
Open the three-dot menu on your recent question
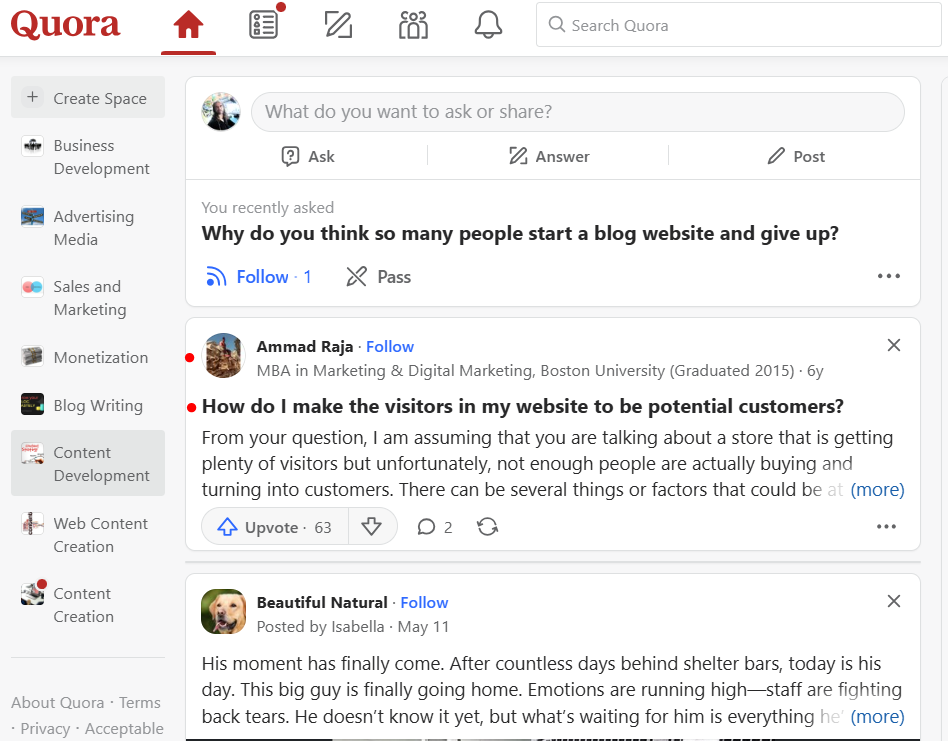(x=888, y=276)
